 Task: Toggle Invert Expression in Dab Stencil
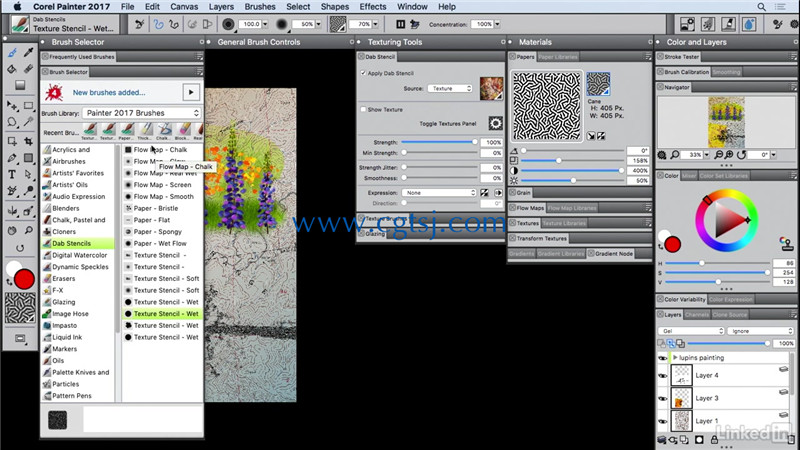tap(484, 192)
